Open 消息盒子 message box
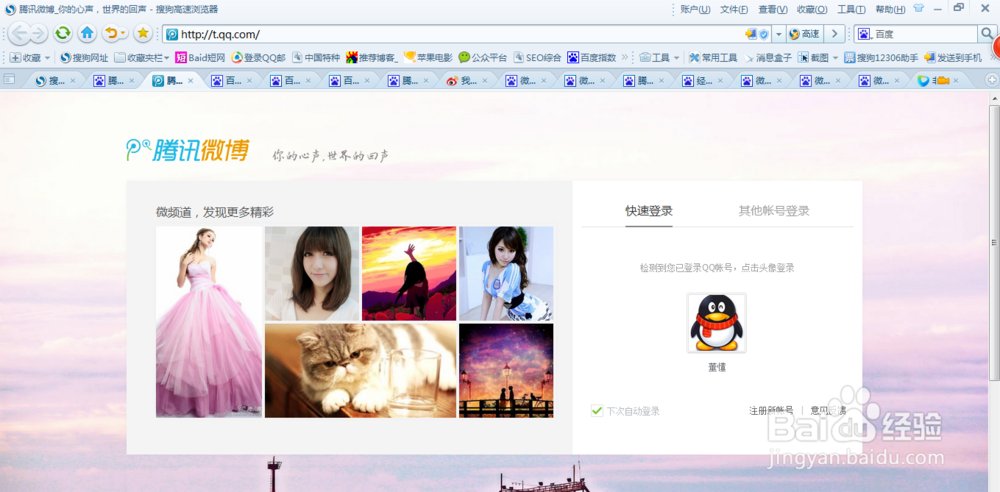 (768, 57)
